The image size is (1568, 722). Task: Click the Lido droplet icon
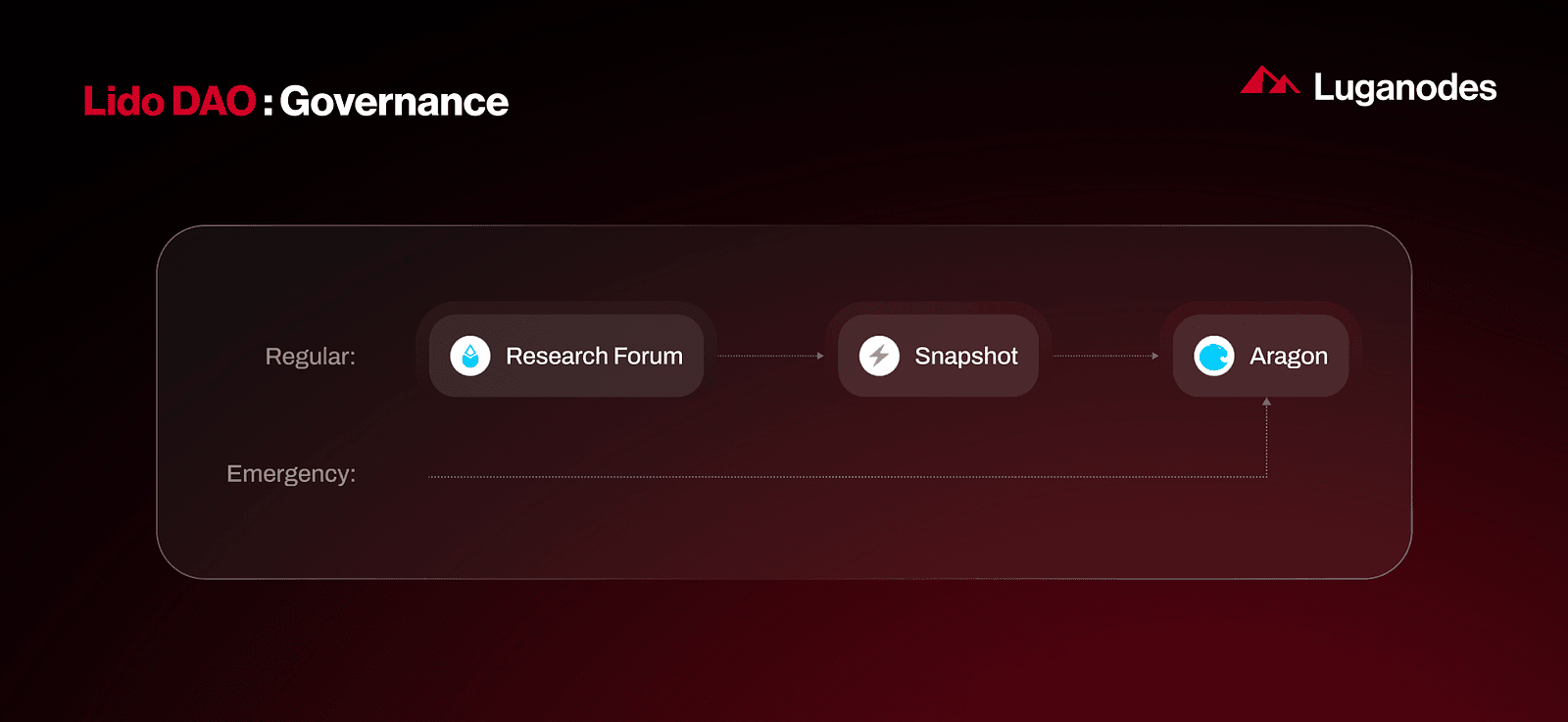point(470,356)
